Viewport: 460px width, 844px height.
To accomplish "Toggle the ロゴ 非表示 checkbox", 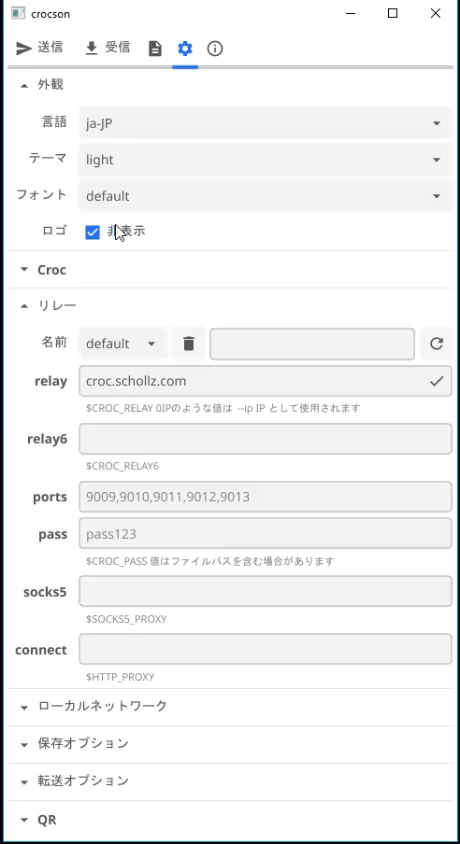I will coord(93,232).
